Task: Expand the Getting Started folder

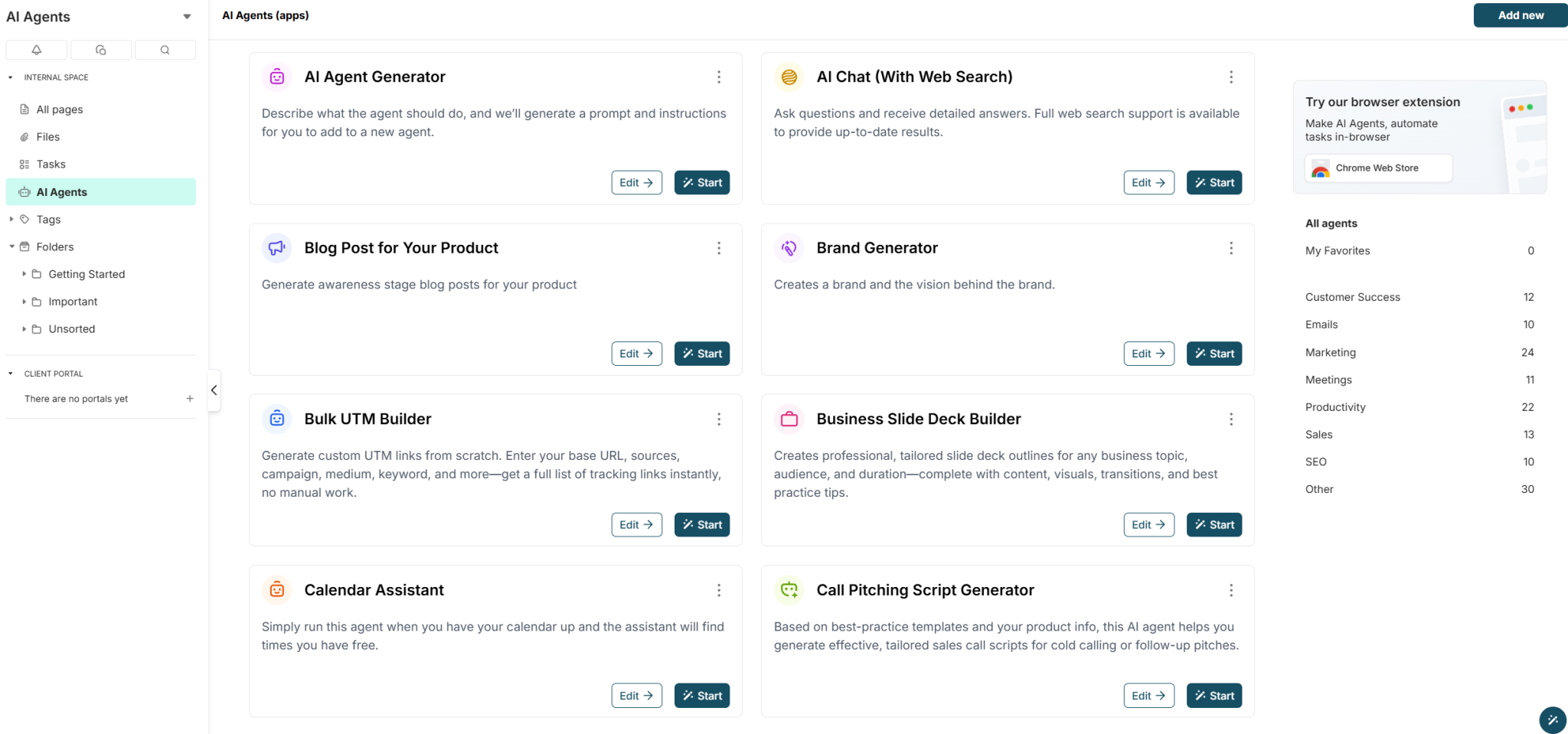Action: click(x=24, y=273)
